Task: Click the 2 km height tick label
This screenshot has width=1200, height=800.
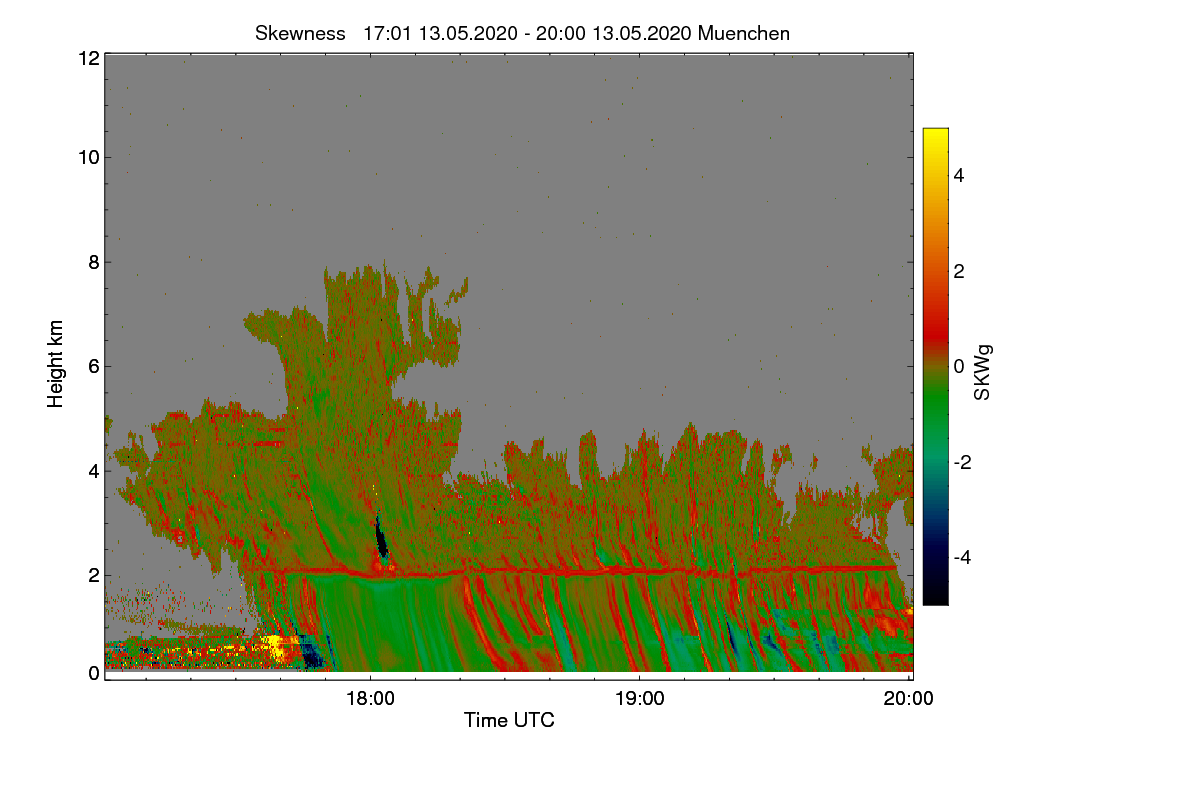Action: tap(93, 574)
